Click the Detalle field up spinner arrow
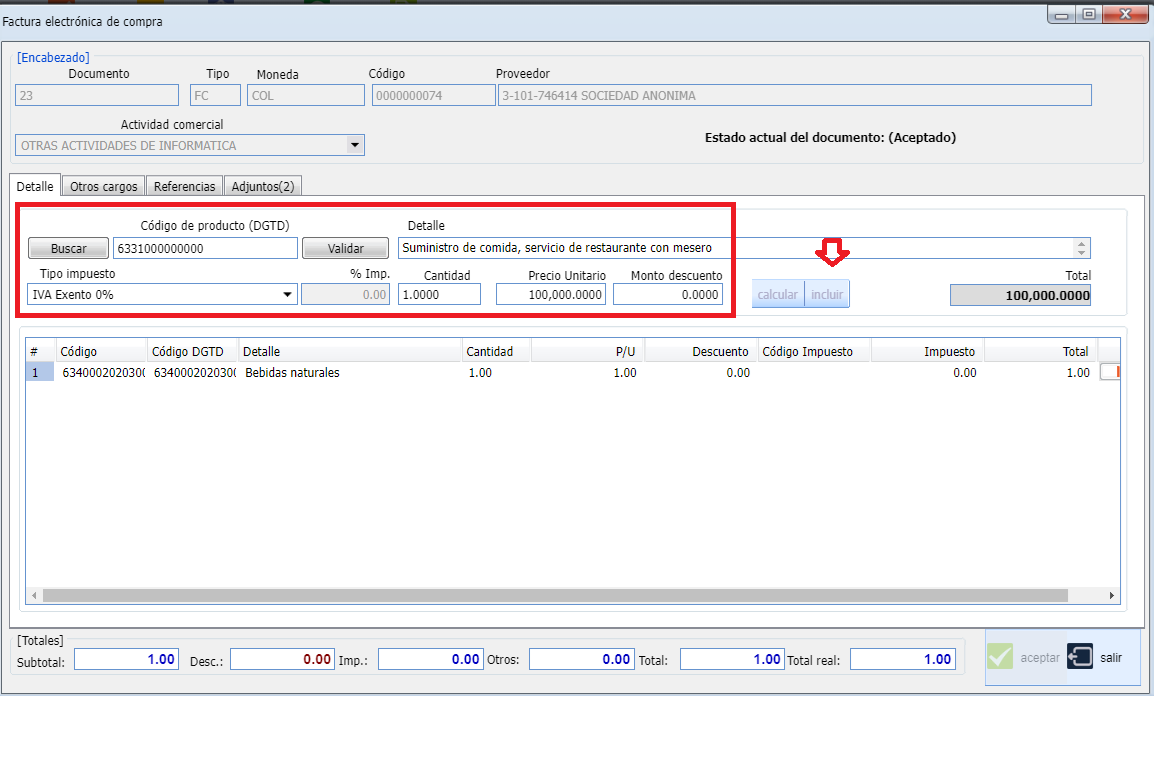This screenshot has width=1154, height=761. [1081, 244]
